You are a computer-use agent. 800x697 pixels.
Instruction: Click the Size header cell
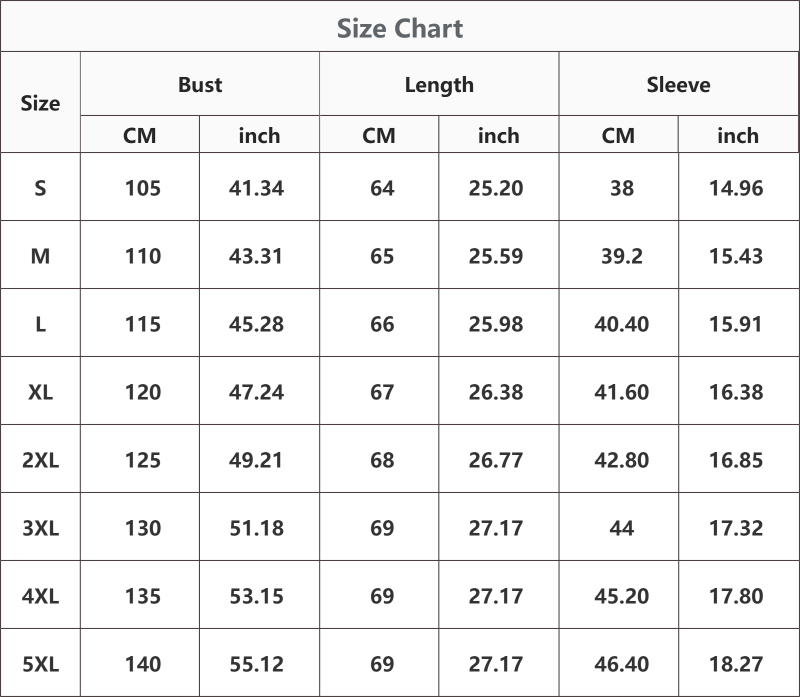click(x=40, y=103)
